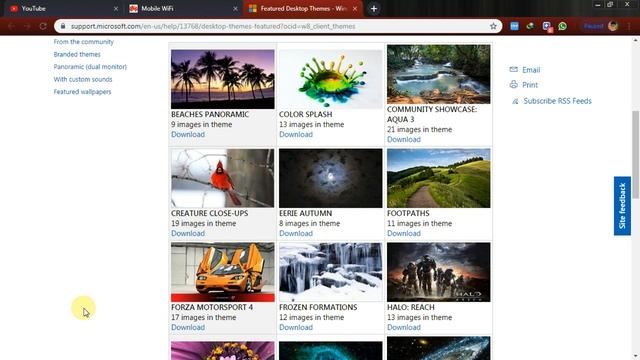
Task: Click the RSS feed icon
Action: (x=515, y=101)
